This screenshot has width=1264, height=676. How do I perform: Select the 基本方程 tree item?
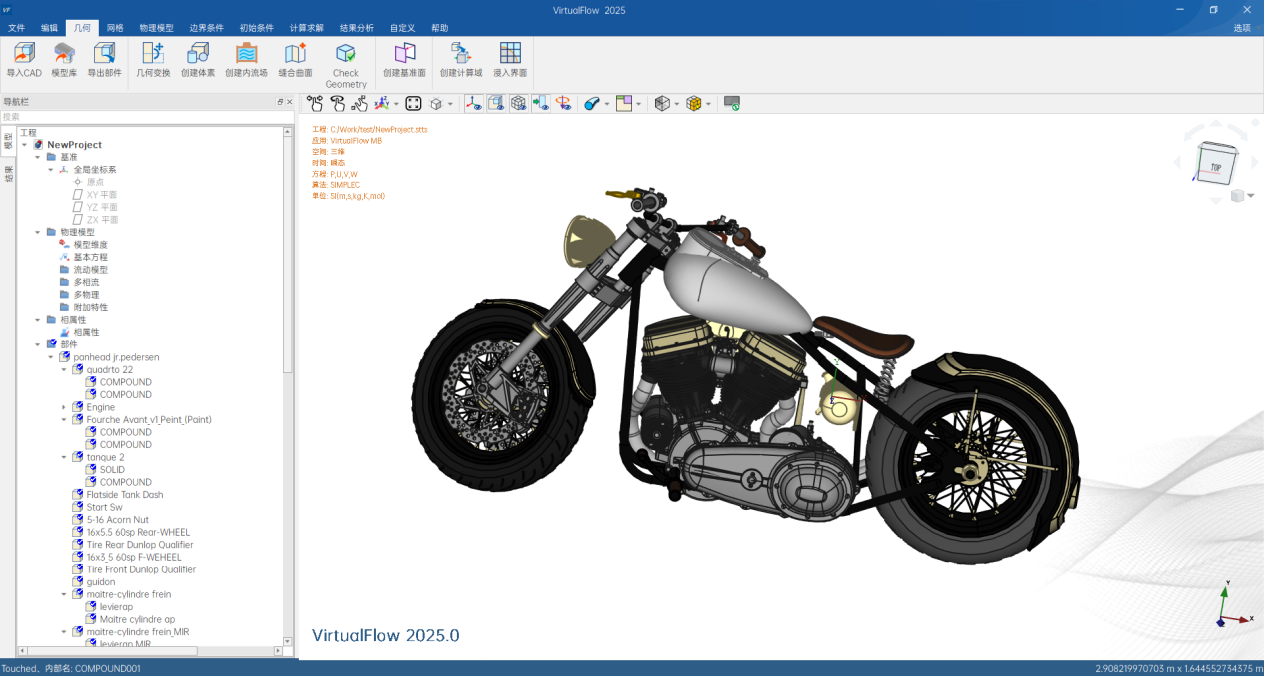90,257
